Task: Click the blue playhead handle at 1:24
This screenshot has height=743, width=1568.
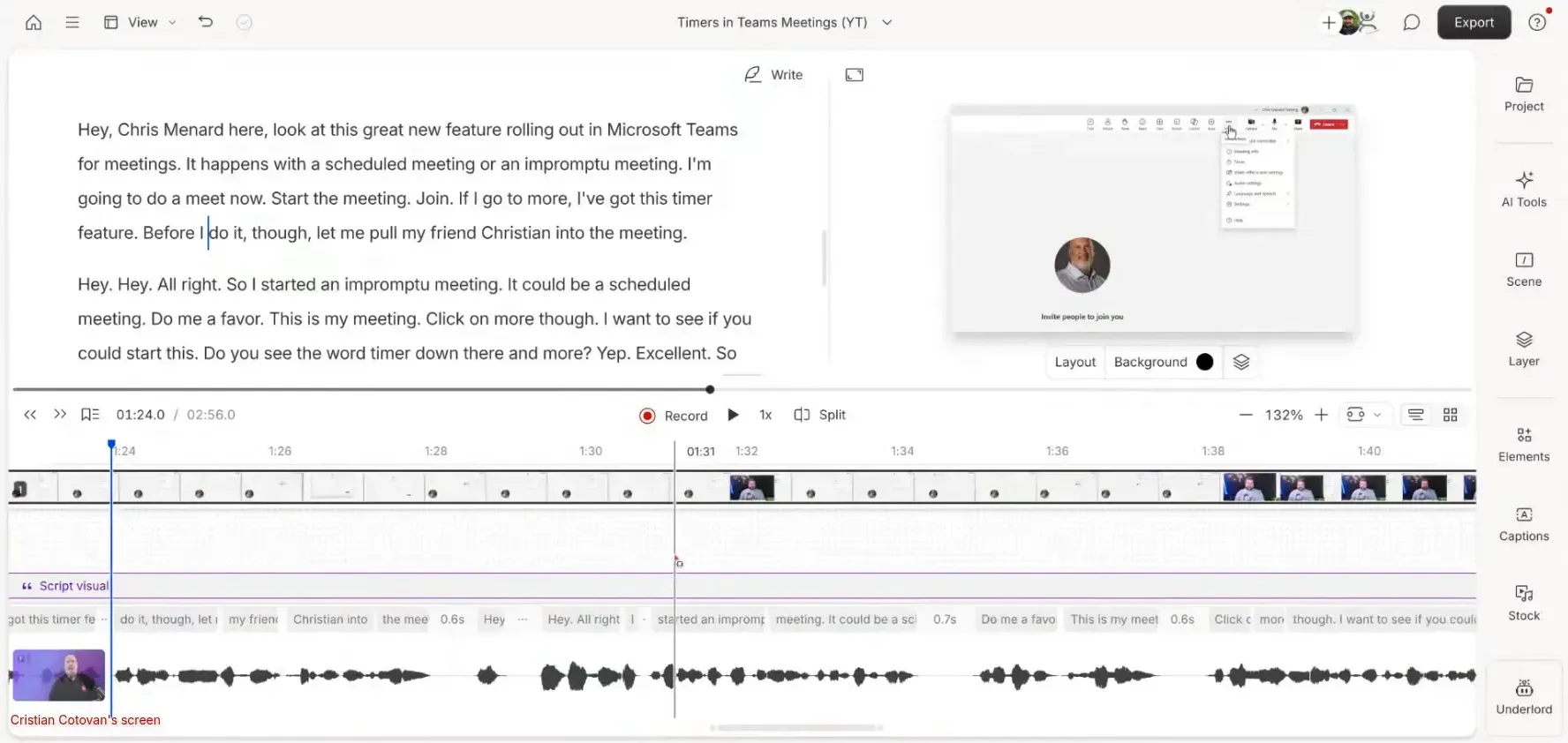Action: coord(111,444)
